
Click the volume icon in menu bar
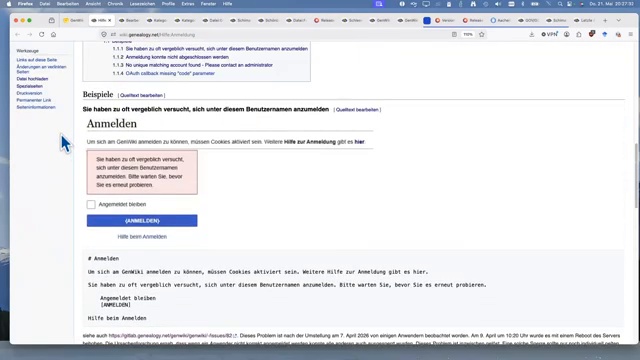point(498,4)
